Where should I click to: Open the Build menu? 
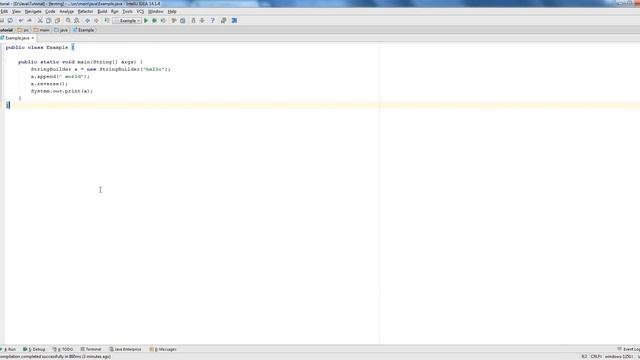tap(102, 11)
